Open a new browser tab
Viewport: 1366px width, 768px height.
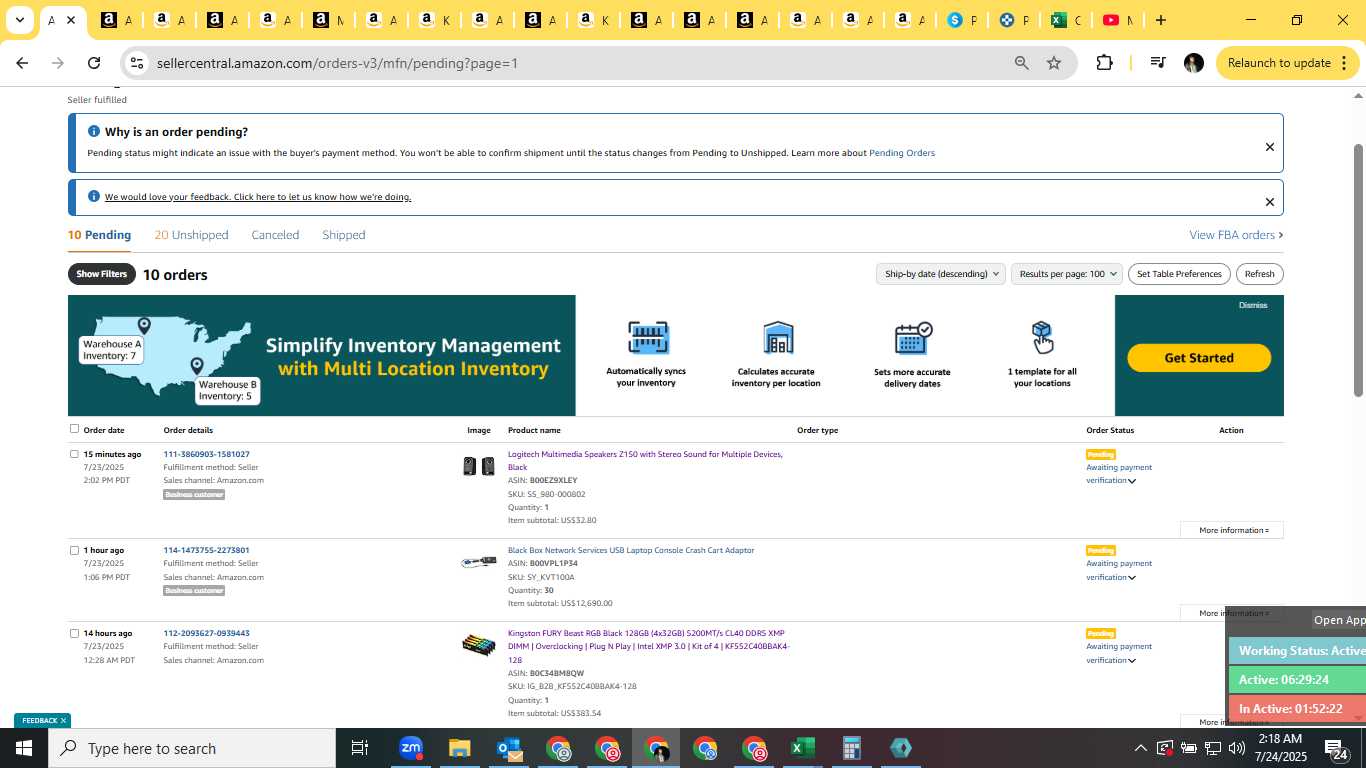tap(1160, 20)
